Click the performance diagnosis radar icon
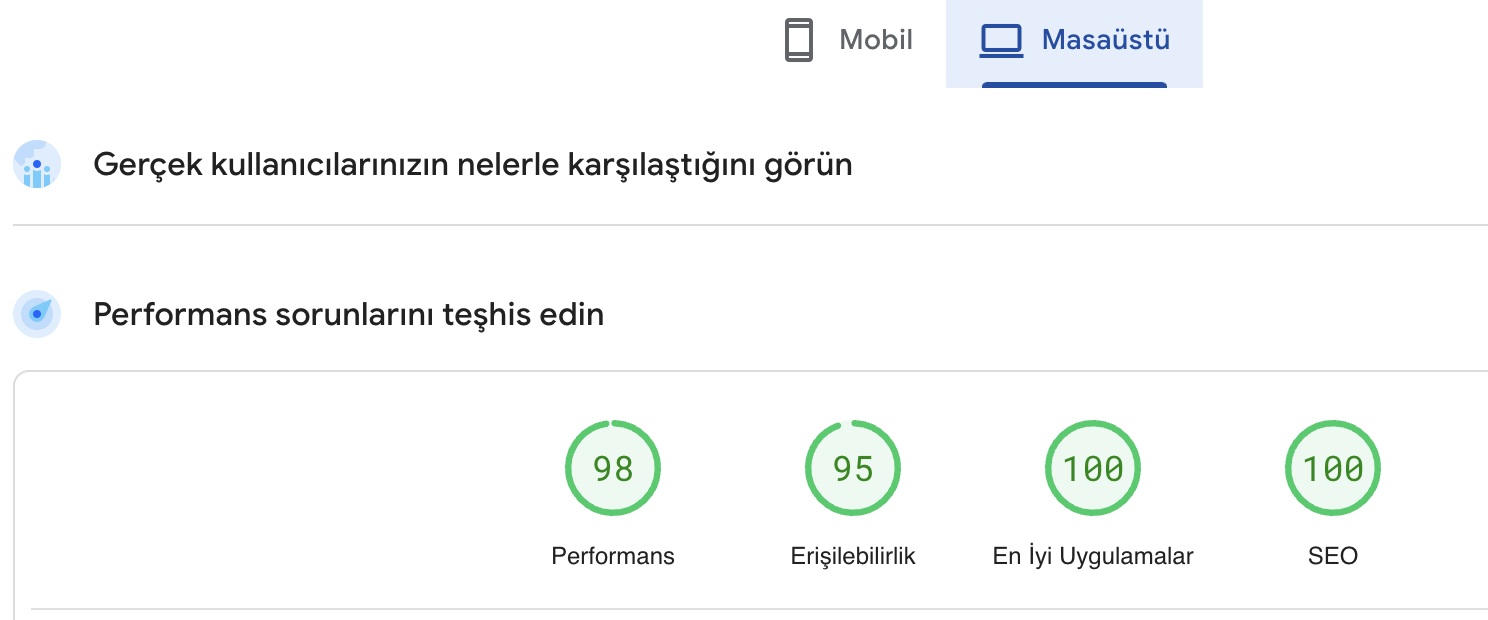Screen dimensions: 1488x620 (x=37, y=314)
